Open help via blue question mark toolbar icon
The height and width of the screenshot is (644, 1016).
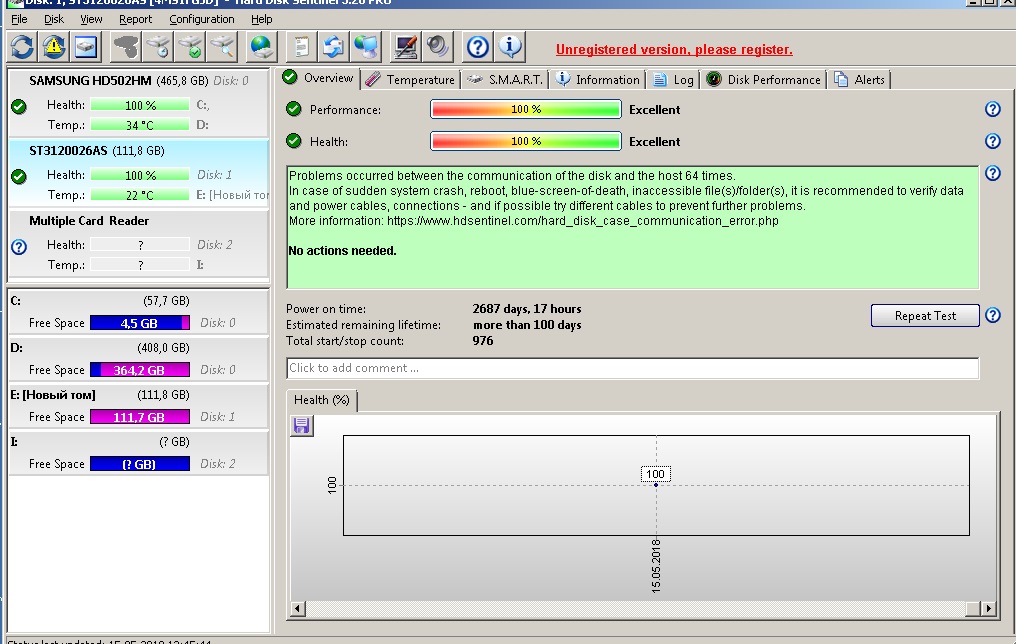point(478,46)
